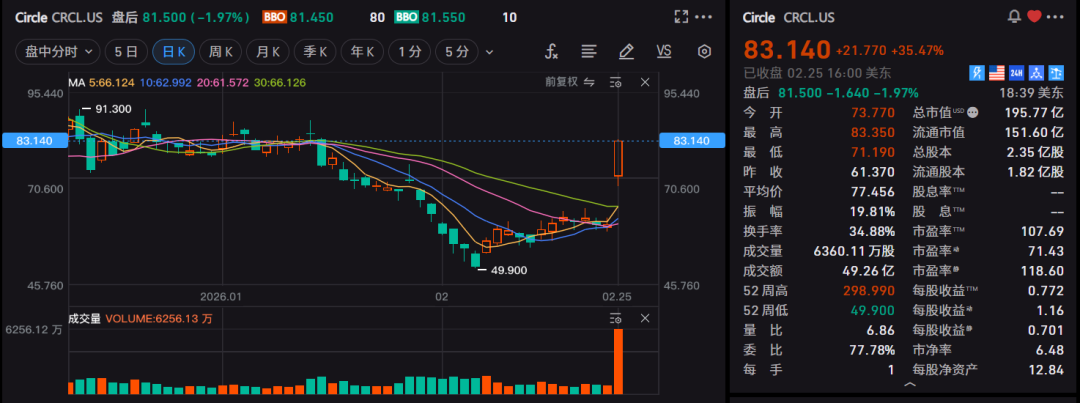Open the VS stock comparison tool
This screenshot has height=403, width=1080.
point(664,51)
